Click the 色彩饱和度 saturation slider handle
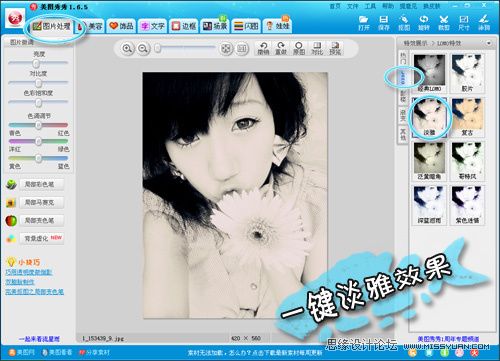 coord(39,102)
